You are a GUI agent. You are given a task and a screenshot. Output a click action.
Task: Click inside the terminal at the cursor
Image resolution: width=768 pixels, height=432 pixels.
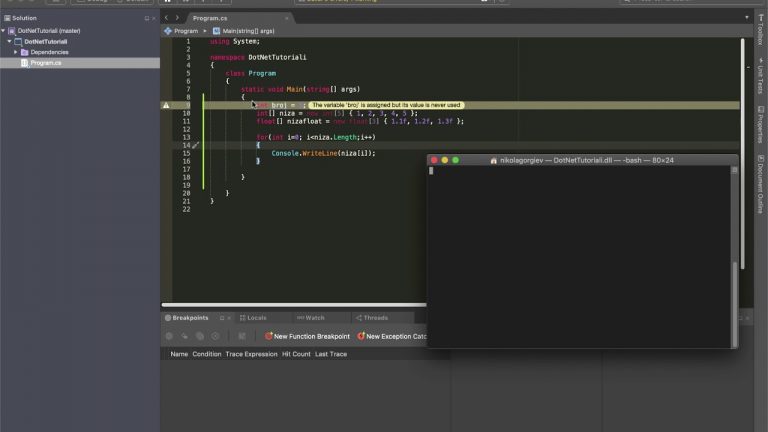pyautogui.click(x=431, y=171)
